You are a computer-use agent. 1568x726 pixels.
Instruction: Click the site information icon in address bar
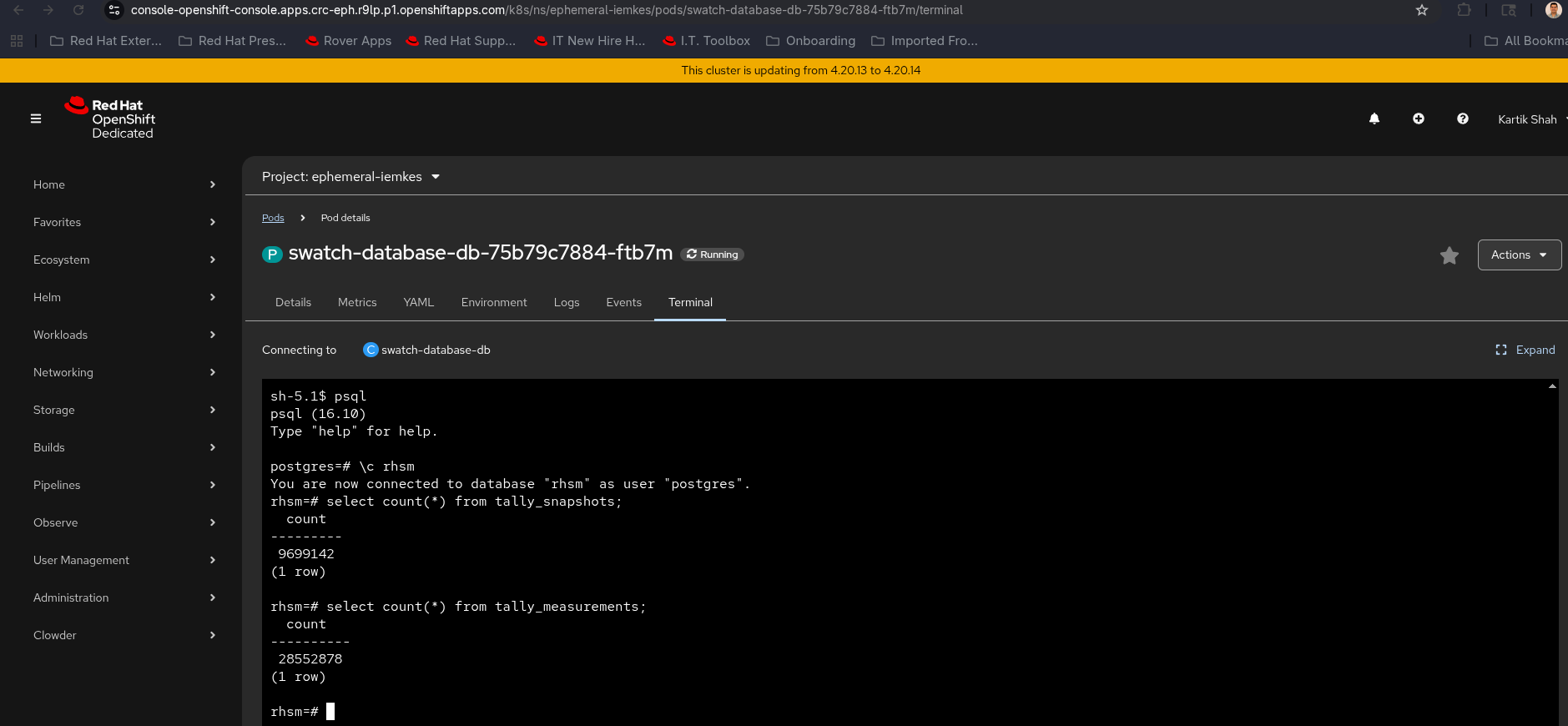click(114, 10)
